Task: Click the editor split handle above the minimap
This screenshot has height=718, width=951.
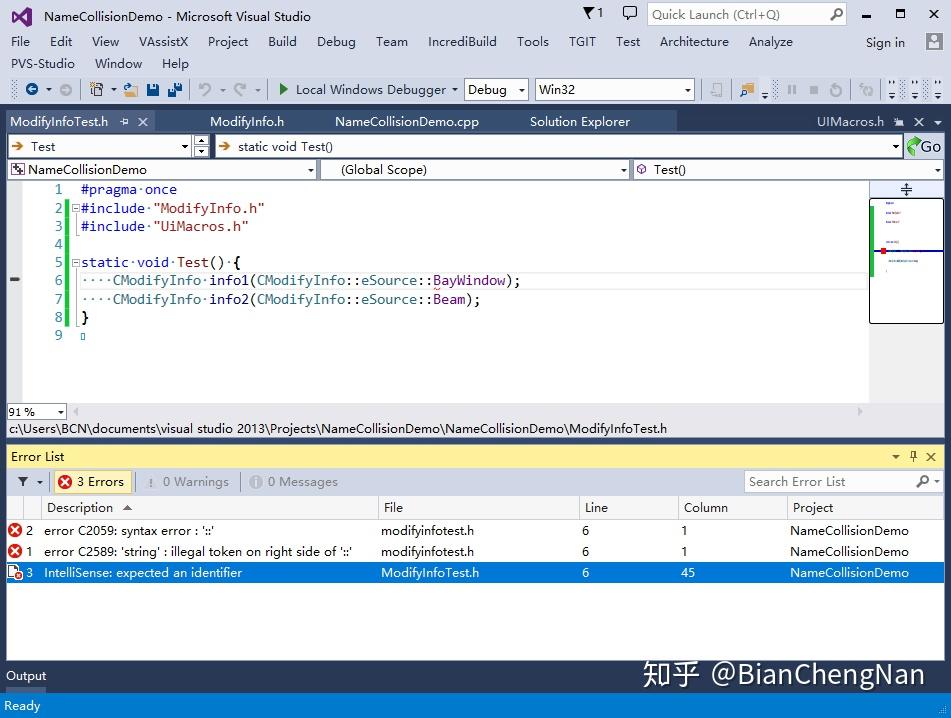Action: 906,189
